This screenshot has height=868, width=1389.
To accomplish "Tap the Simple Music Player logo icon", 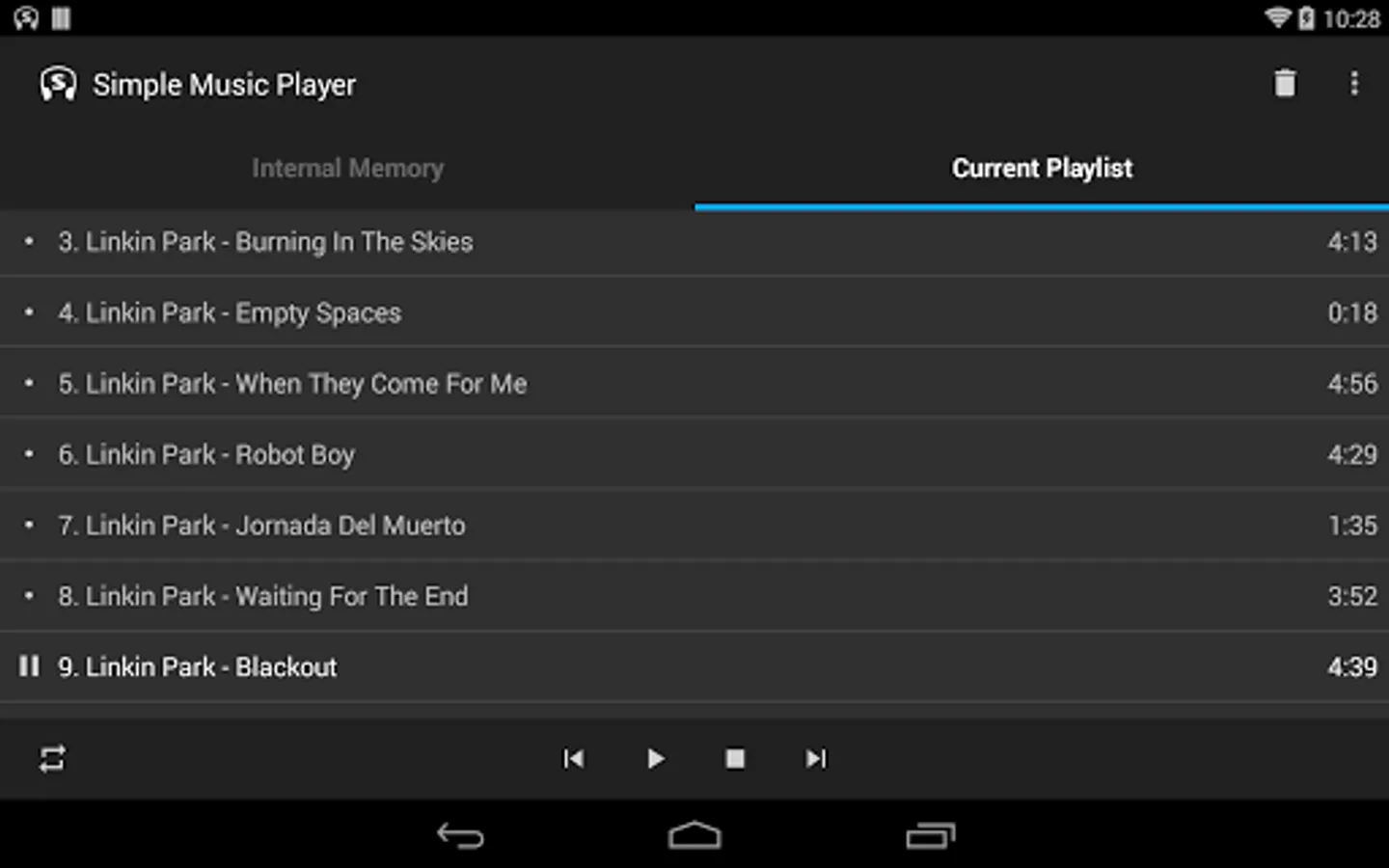I will tap(58, 85).
